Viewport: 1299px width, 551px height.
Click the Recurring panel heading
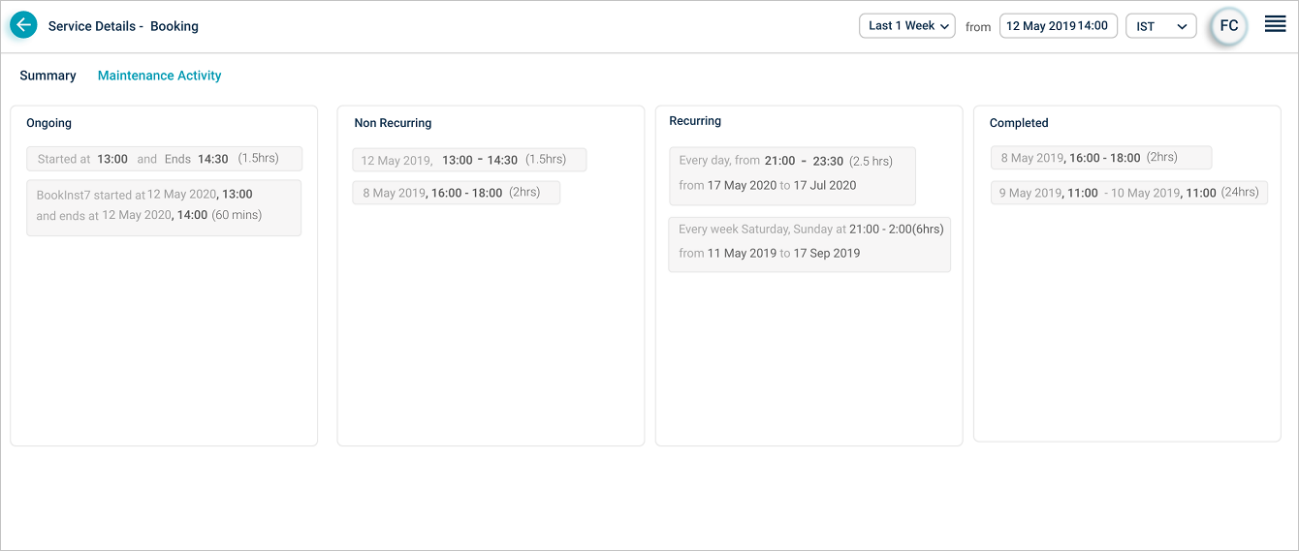(x=695, y=121)
